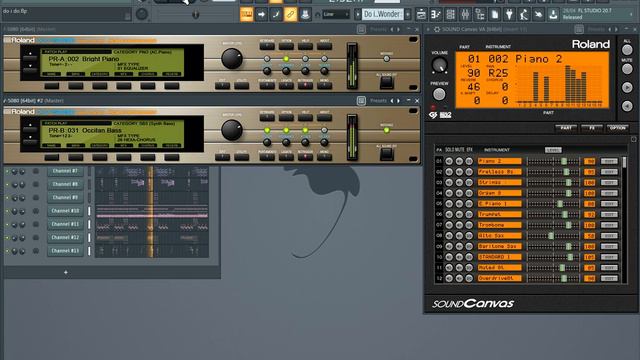Mute the Strings part row 03
Viewport: 640px width, 360px height.
pos(459,182)
